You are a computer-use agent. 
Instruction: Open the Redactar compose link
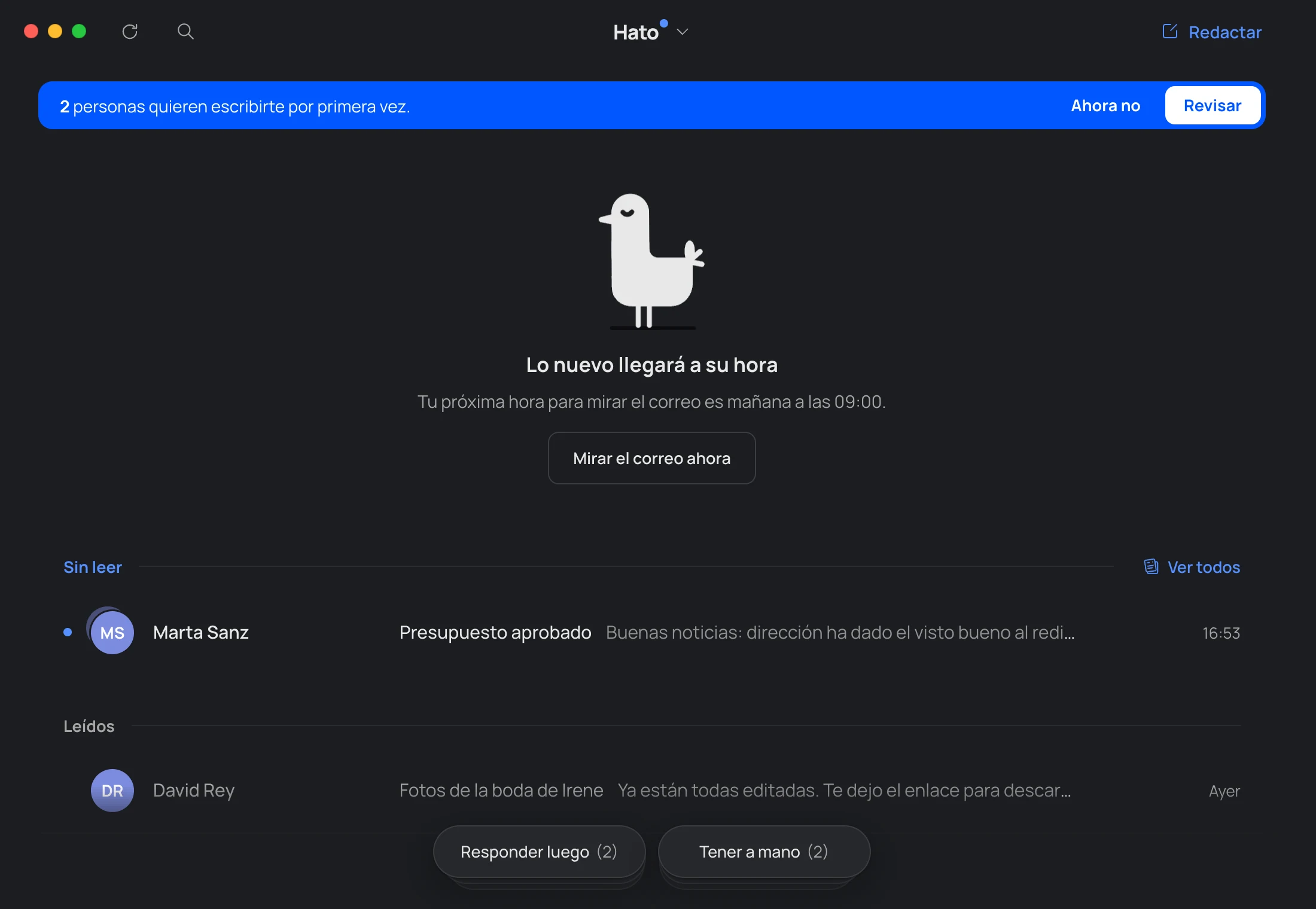point(1224,32)
